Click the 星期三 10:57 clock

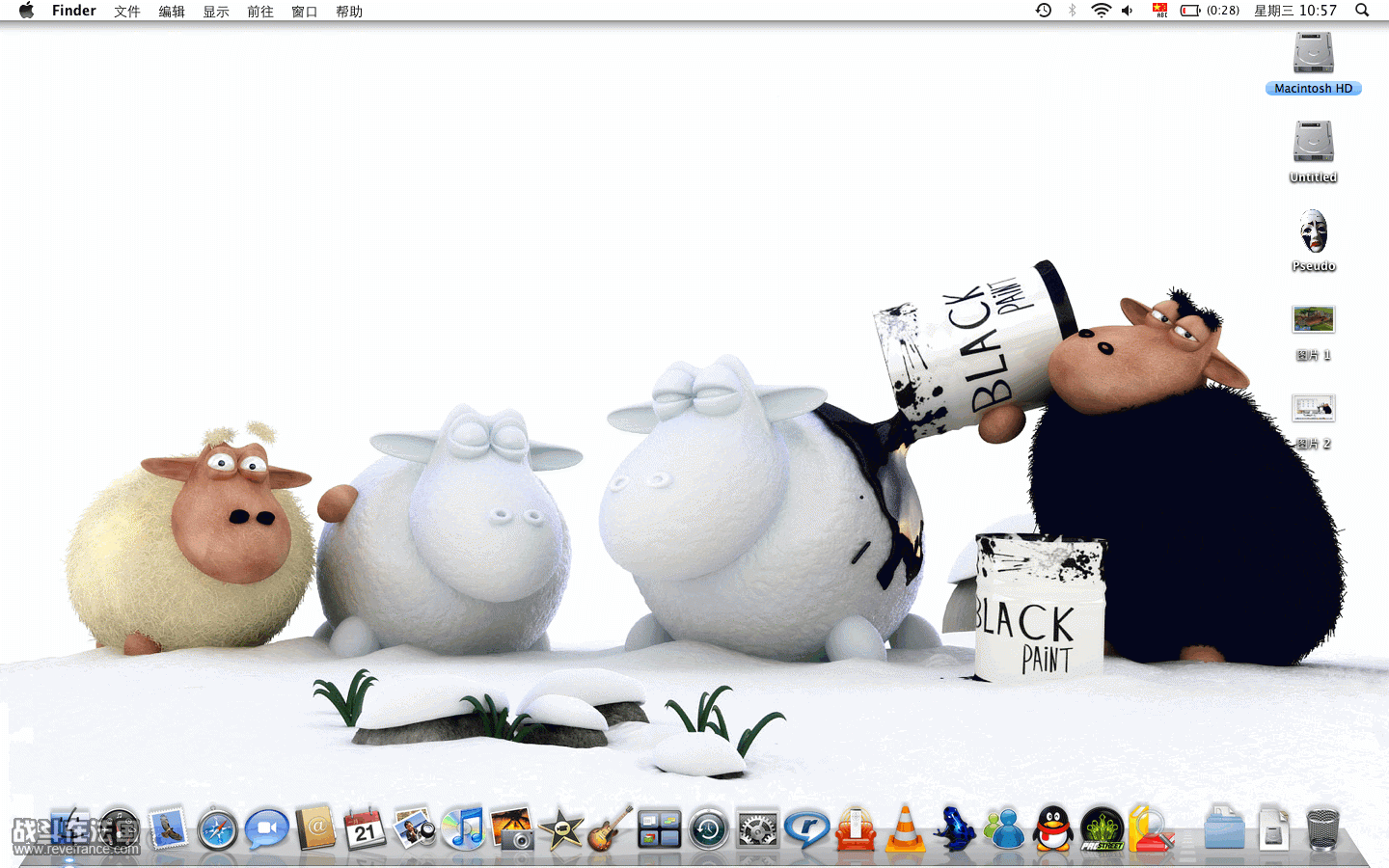[1295, 11]
